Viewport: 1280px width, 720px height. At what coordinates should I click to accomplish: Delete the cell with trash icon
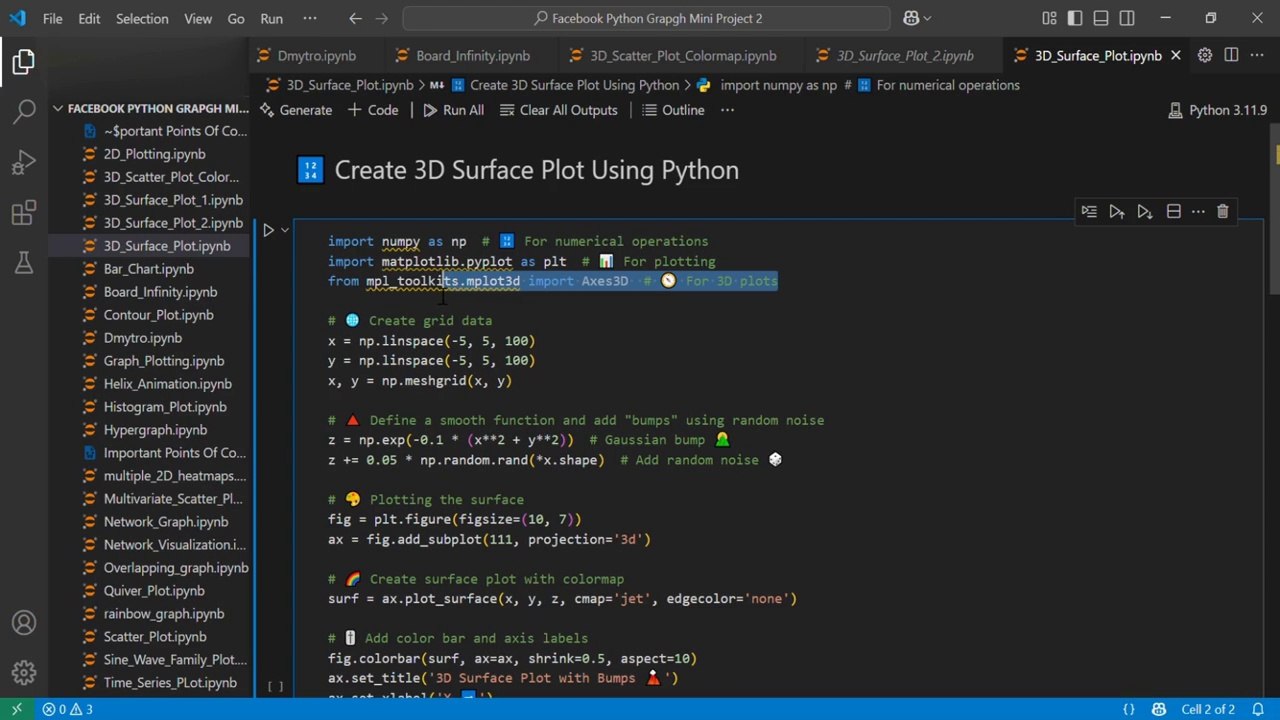tap(1222, 211)
